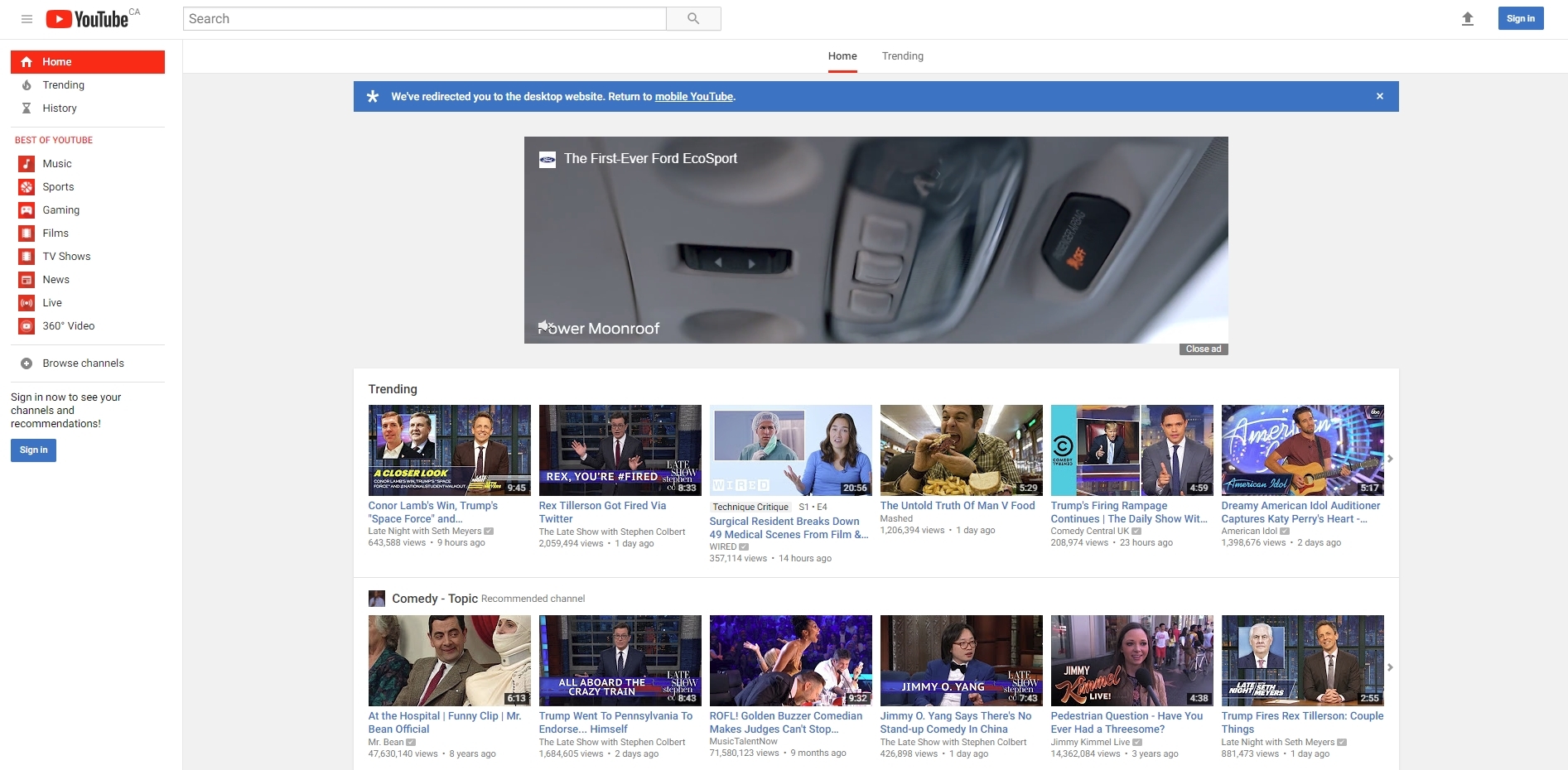Screen dimensions: 1568x770
Task: Open Trending in the sidebar
Action: pos(88,85)
